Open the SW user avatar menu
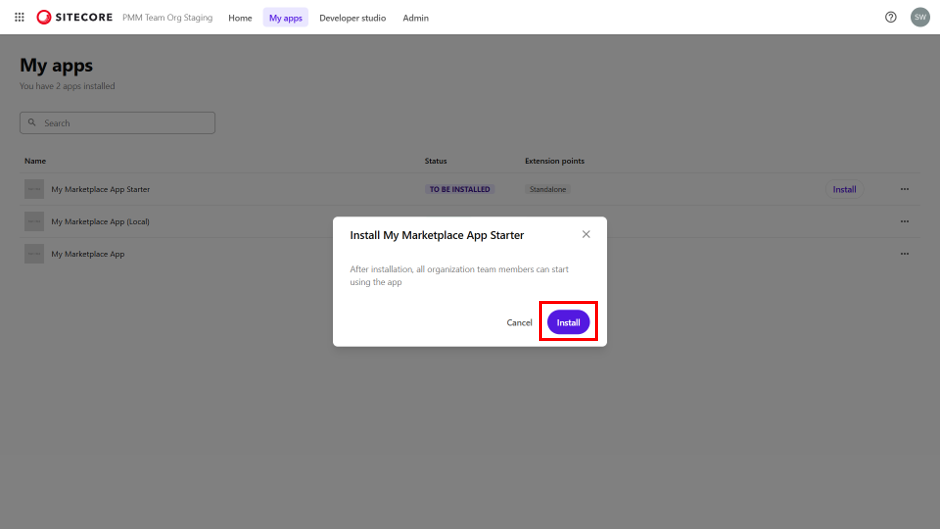Viewport: 940px width, 529px height. coord(920,17)
